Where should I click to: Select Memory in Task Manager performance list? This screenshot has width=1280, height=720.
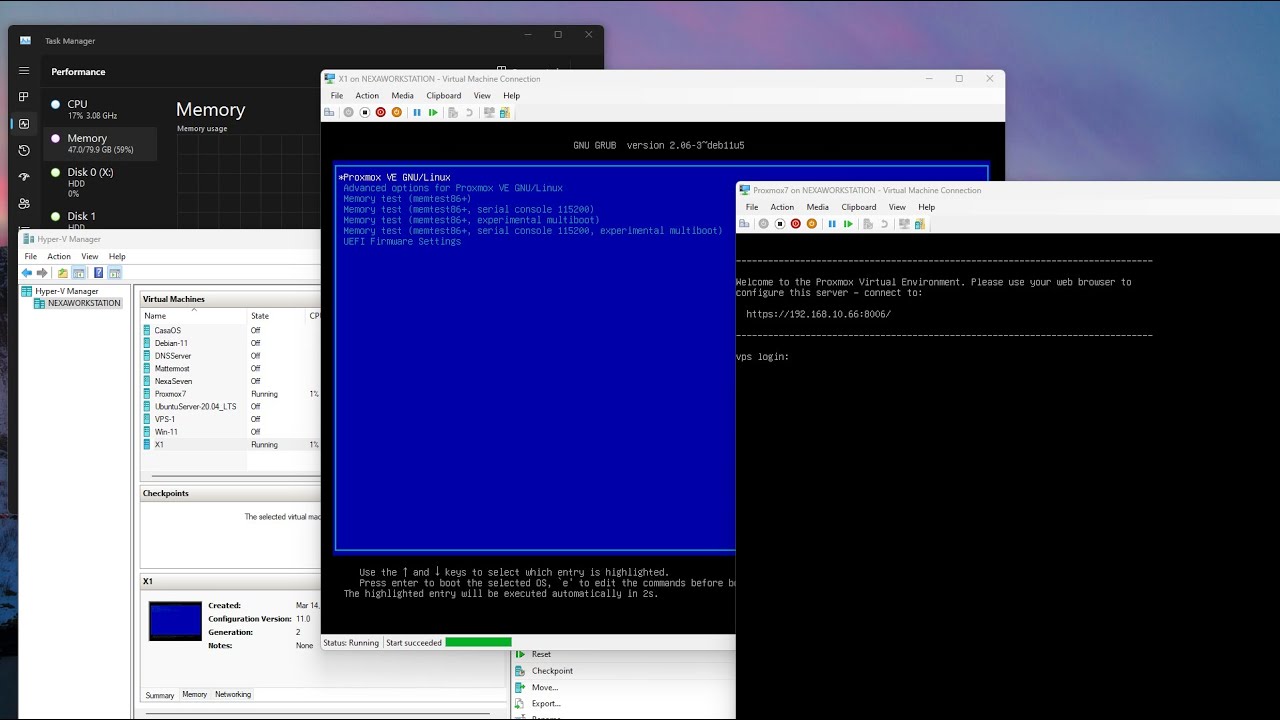(x=100, y=144)
